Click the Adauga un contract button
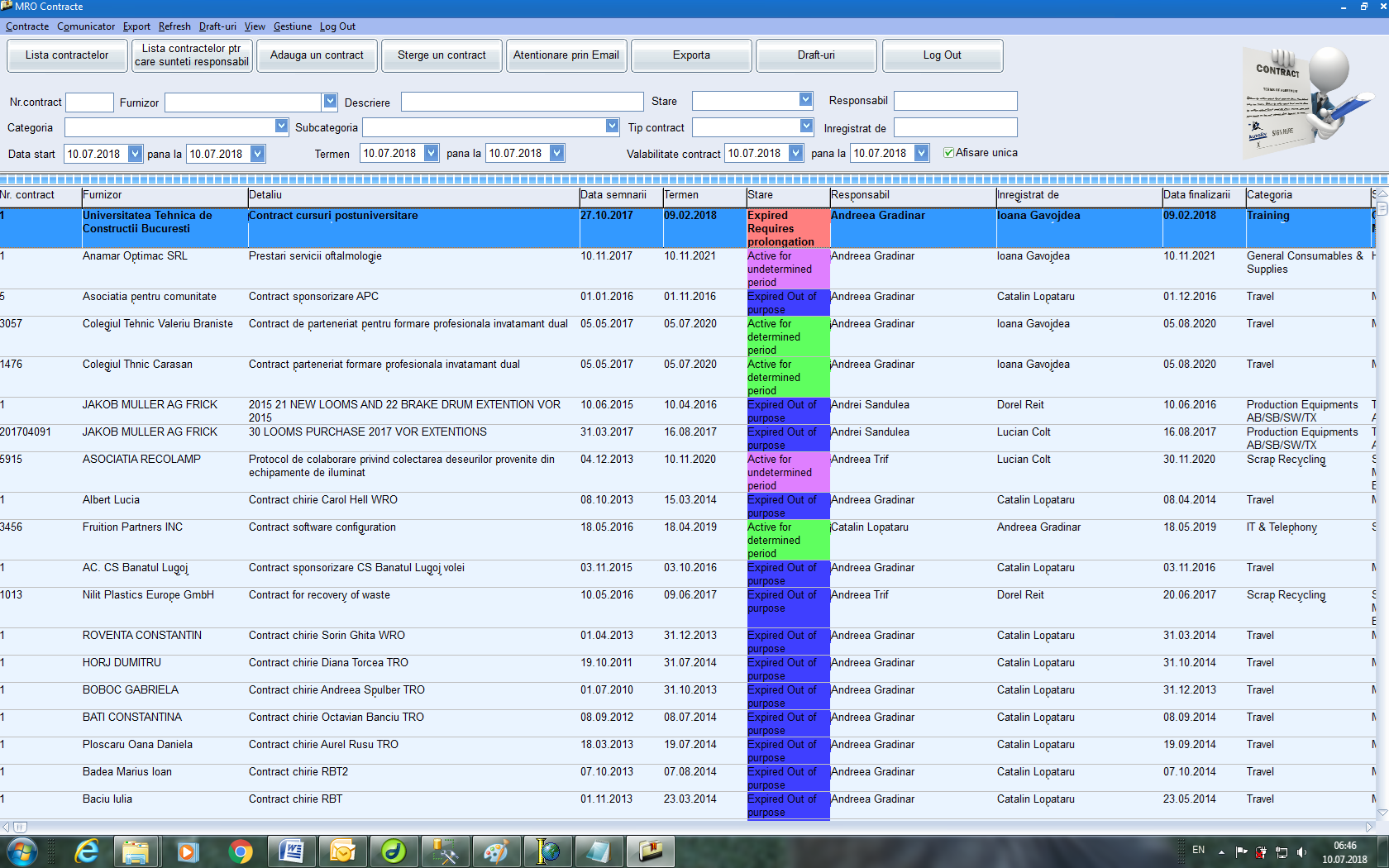Image resolution: width=1389 pixels, height=868 pixels. point(317,55)
